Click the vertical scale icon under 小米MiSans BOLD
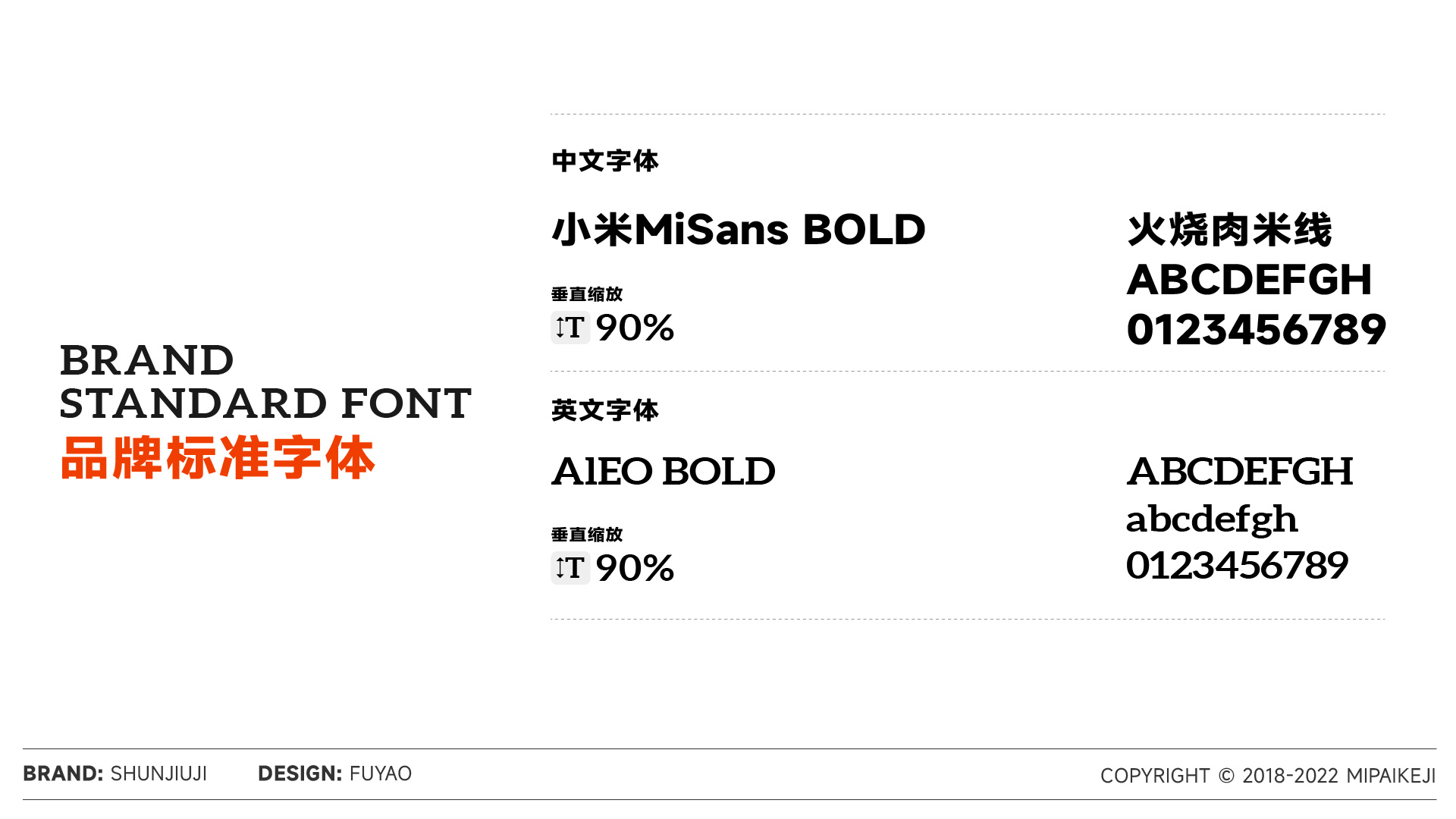Screen dimensions: 1456x819 pos(570,328)
